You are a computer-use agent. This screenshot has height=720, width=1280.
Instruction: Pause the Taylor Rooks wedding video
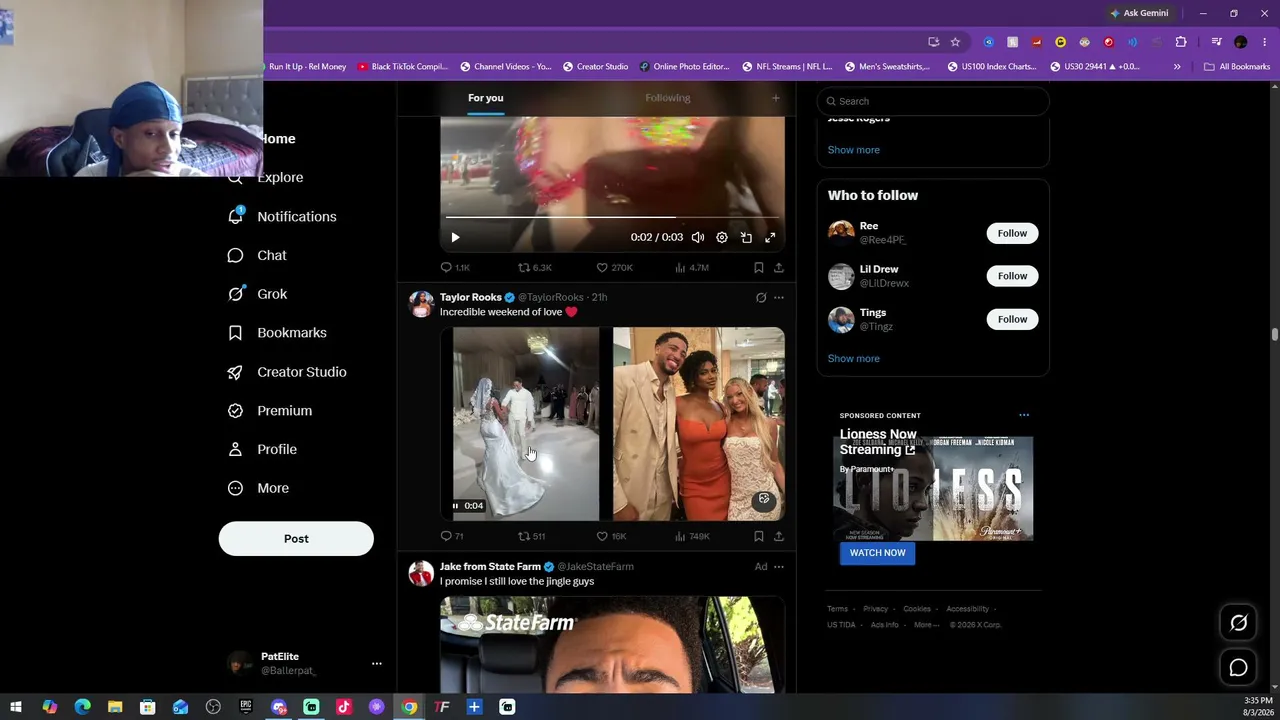(455, 506)
